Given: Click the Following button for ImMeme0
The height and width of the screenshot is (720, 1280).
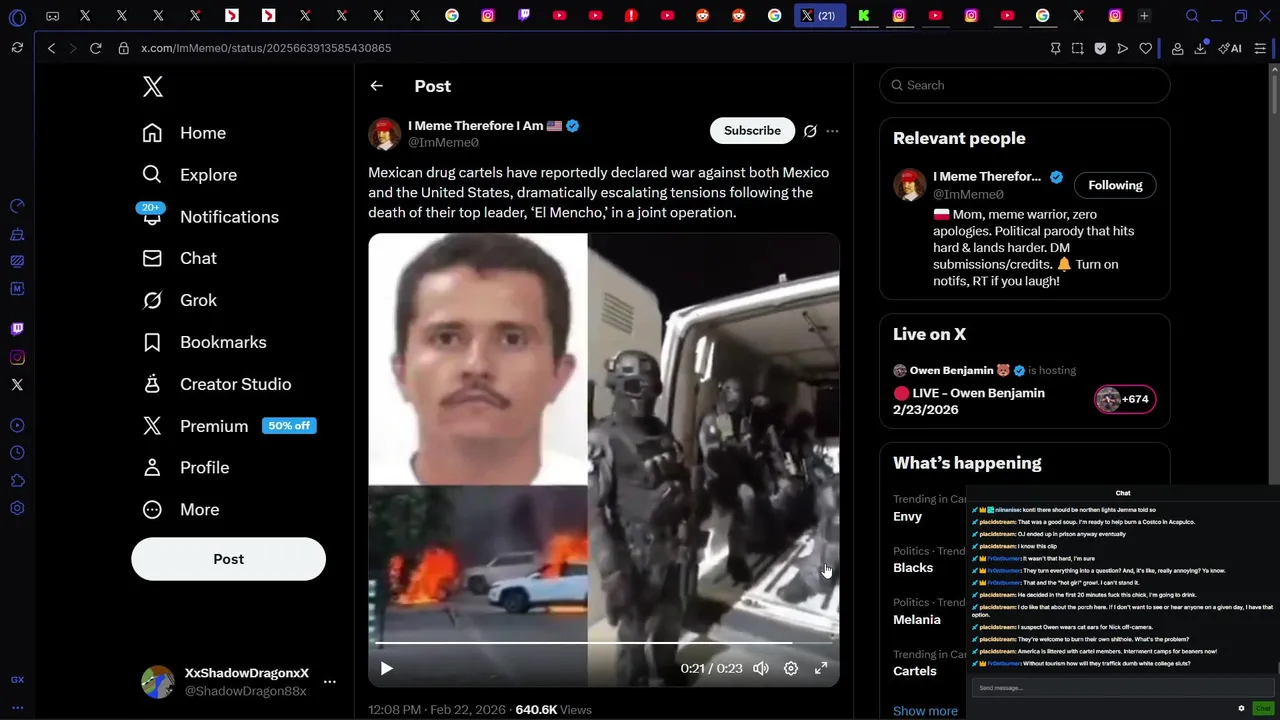Looking at the screenshot, I should click(x=1115, y=185).
